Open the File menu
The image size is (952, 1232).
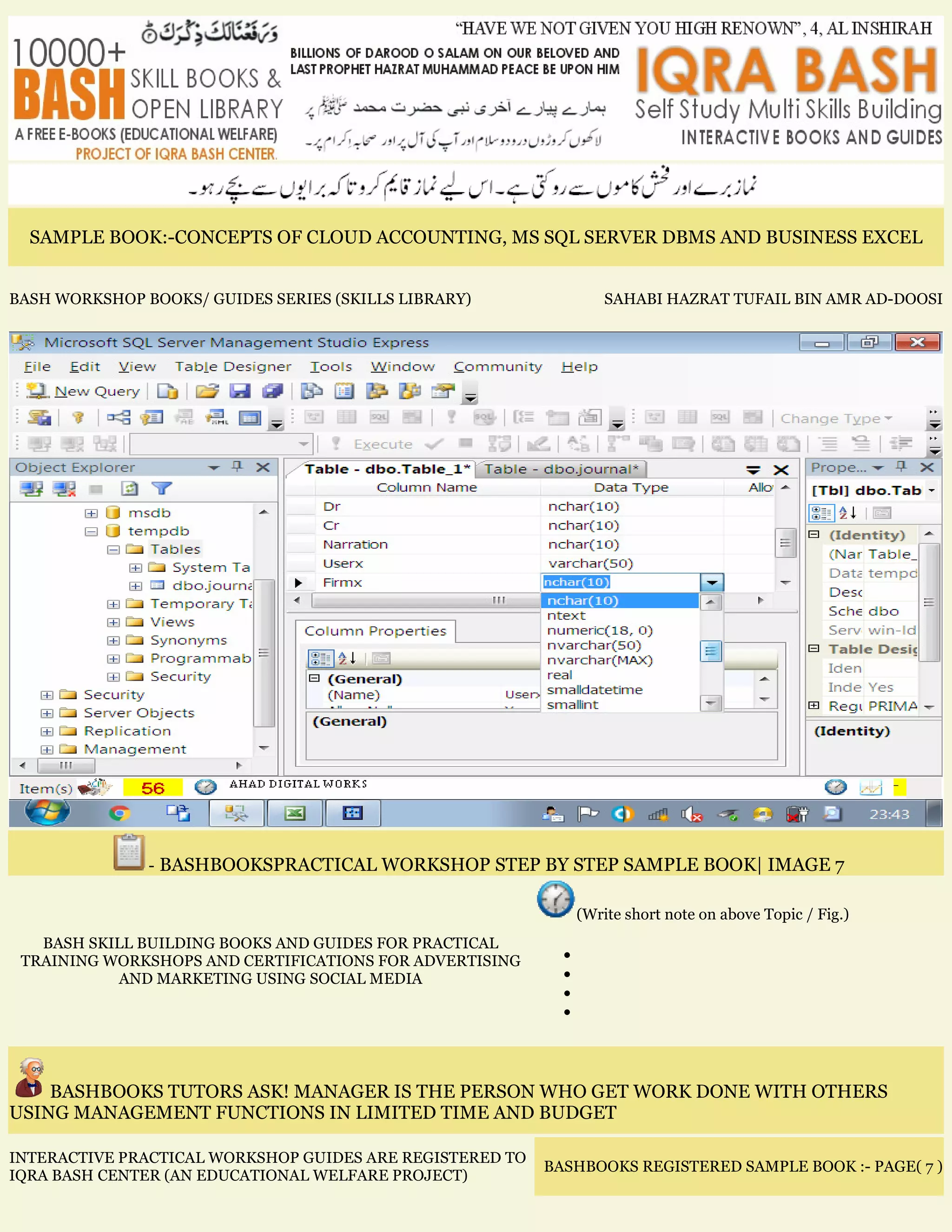37,367
